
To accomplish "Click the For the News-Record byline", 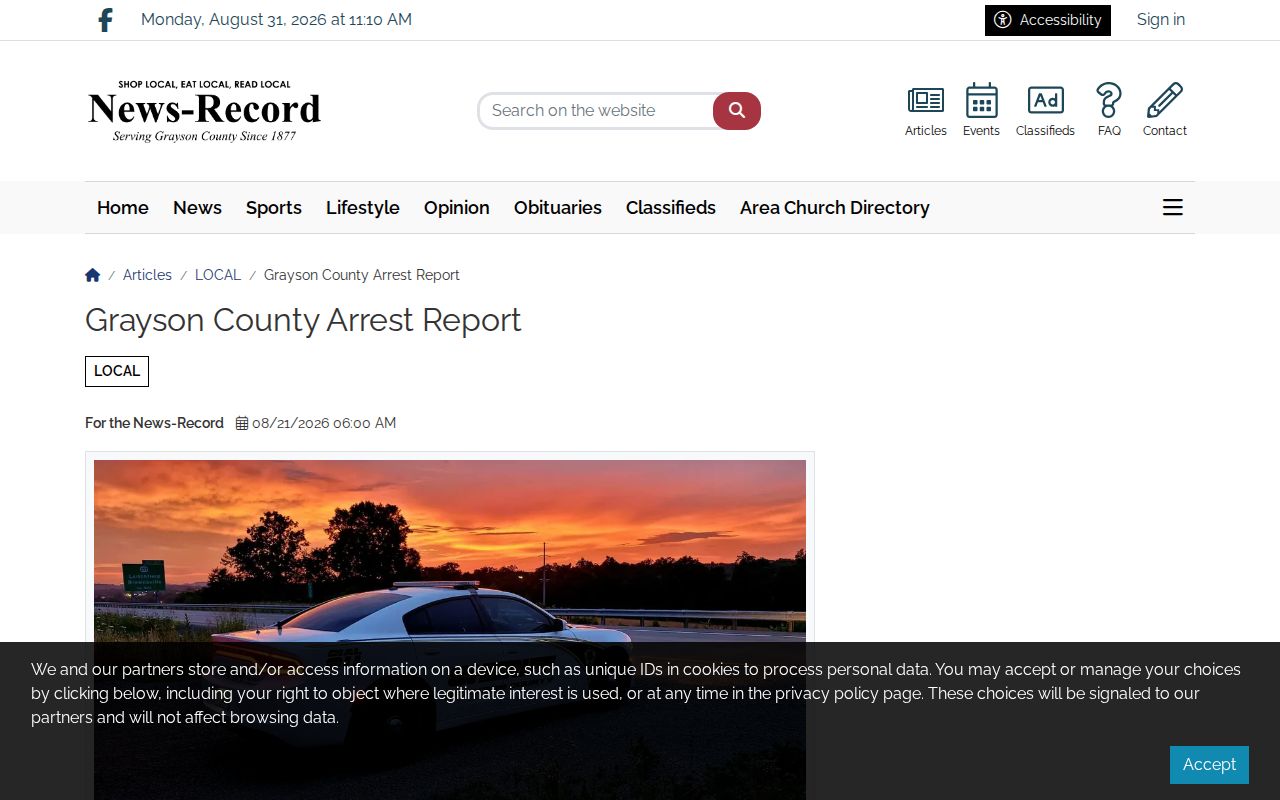I will coord(154,423).
